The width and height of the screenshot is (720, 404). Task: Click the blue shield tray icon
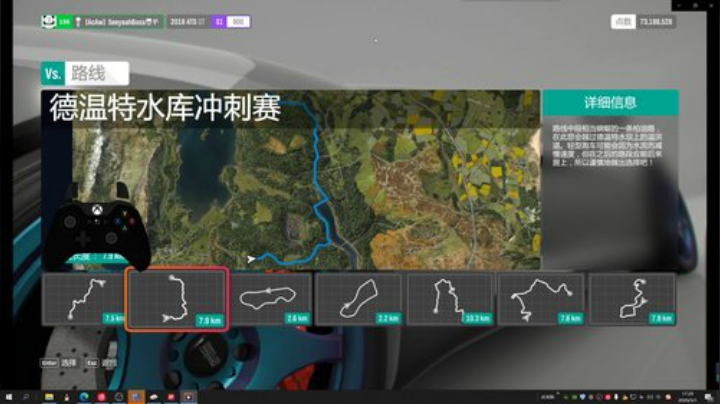pyautogui.click(x=583, y=397)
